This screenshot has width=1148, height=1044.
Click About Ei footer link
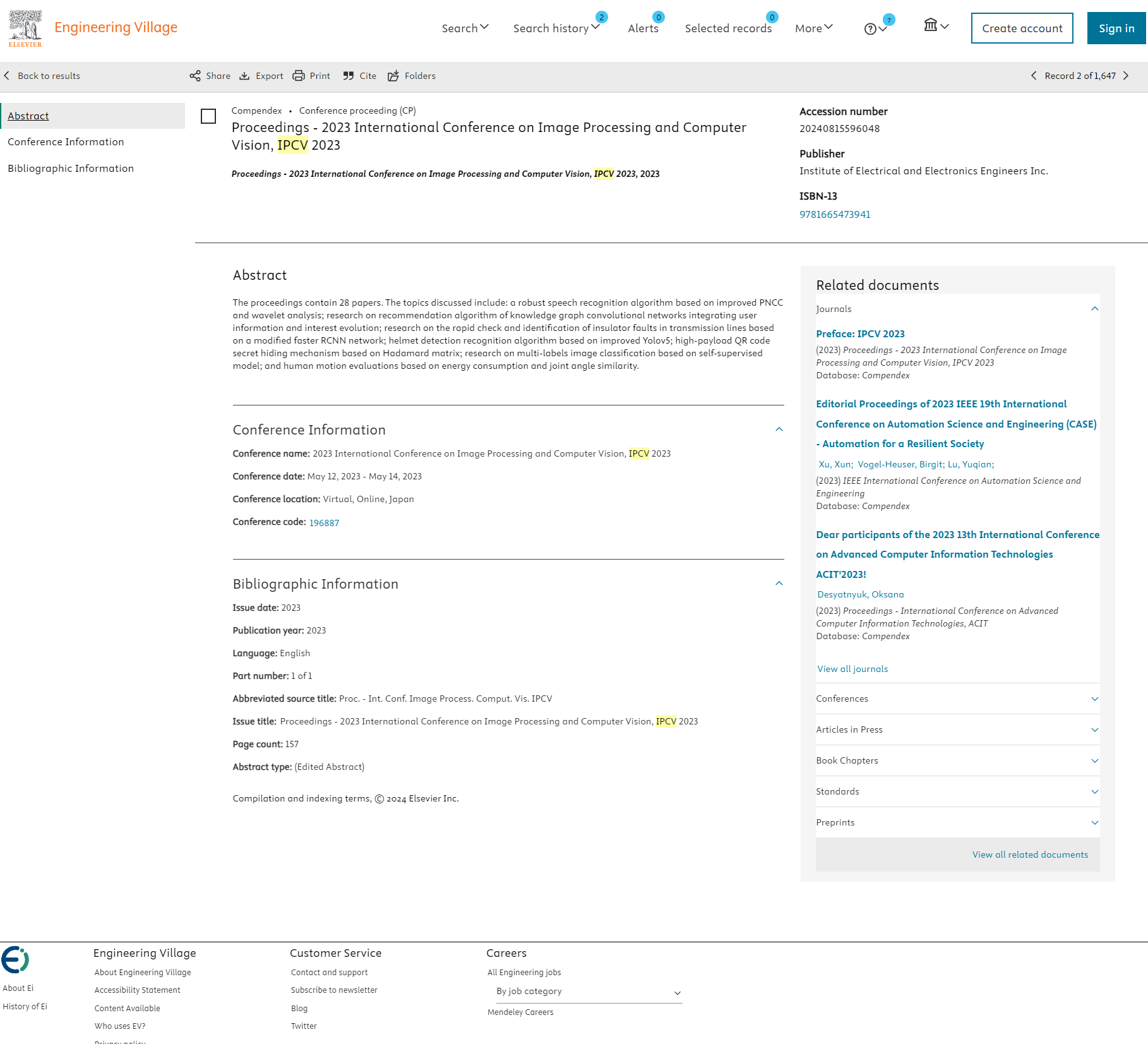coord(18,988)
